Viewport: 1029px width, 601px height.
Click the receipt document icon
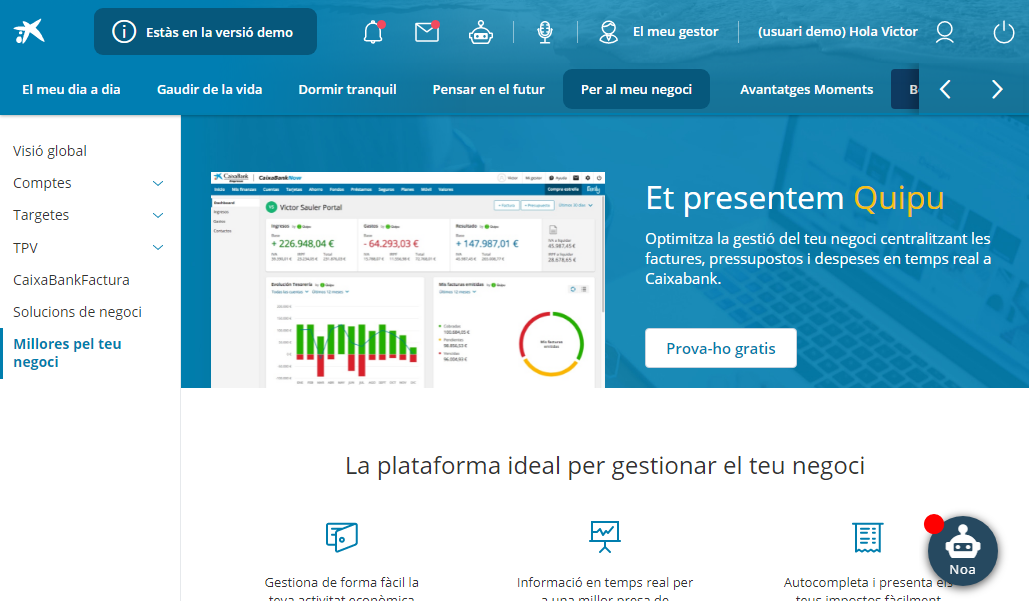(868, 537)
